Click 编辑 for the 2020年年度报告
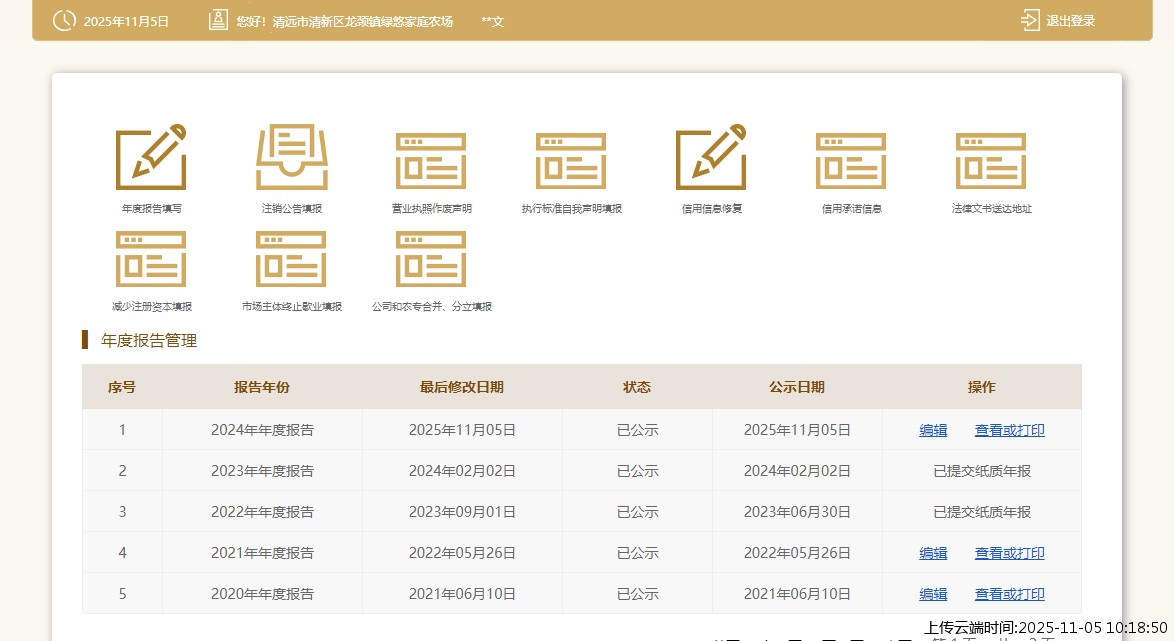 coord(933,594)
